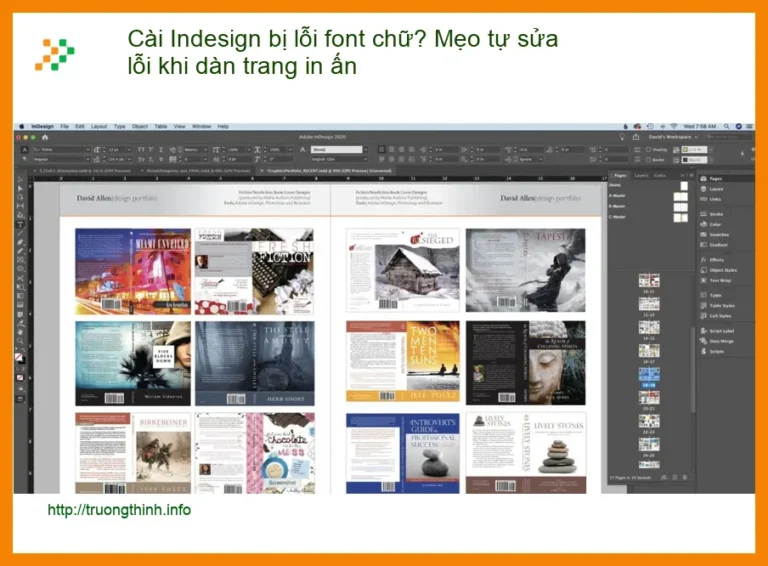This screenshot has height=566, width=768.
Task: Click the Home icon in title bar
Action: point(45,138)
